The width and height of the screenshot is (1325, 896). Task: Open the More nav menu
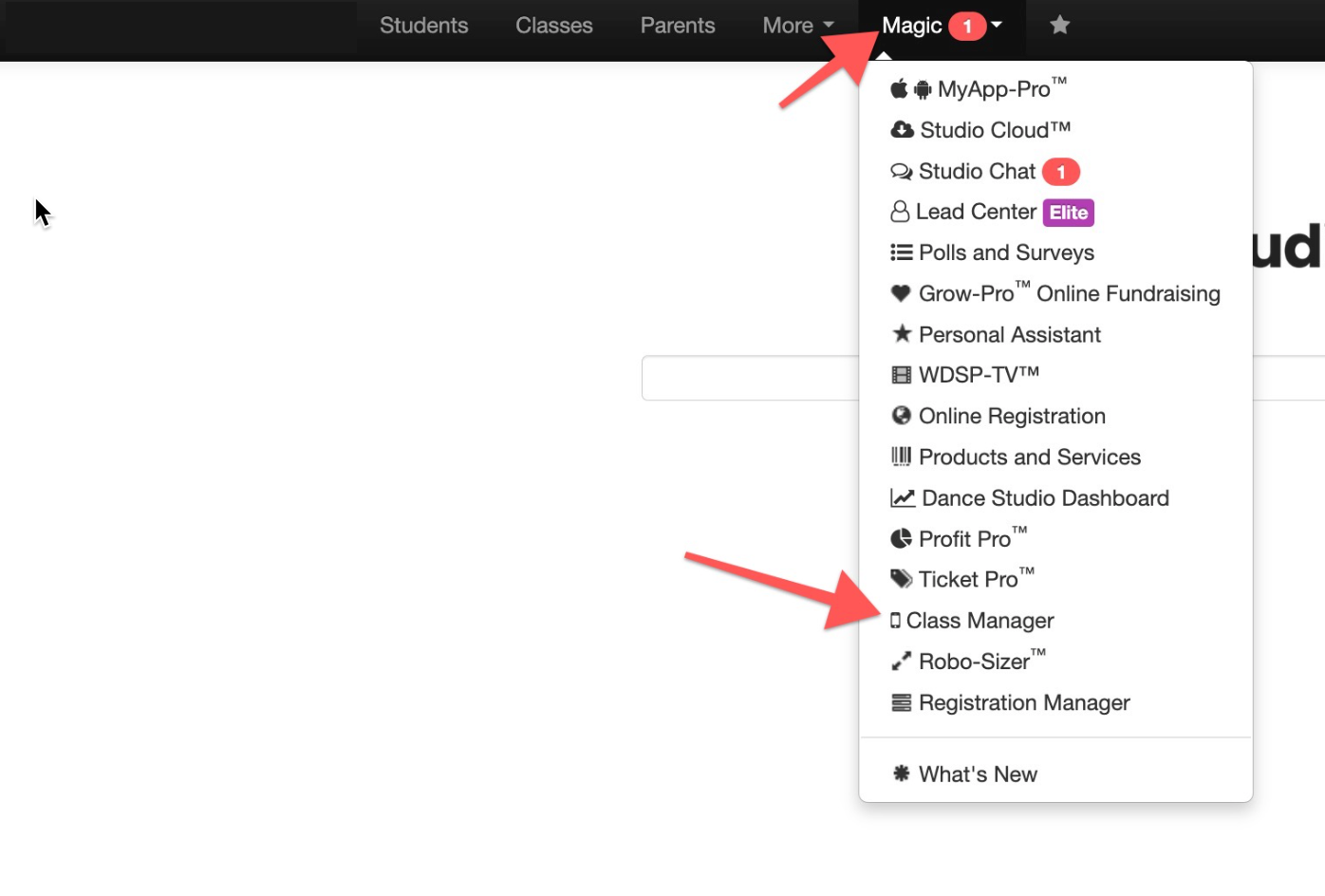[798, 26]
